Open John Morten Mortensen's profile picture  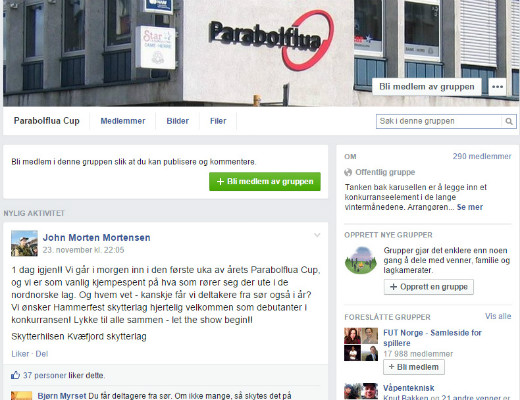click(24, 243)
